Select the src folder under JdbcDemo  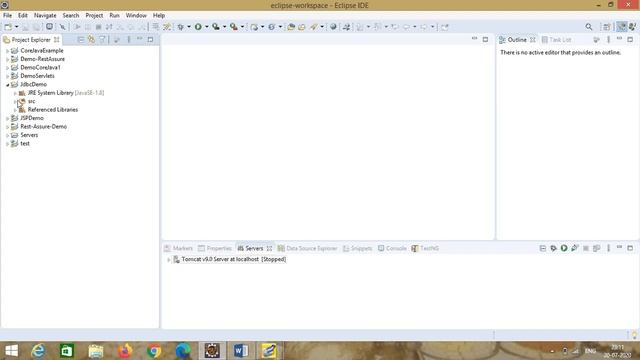[31, 101]
